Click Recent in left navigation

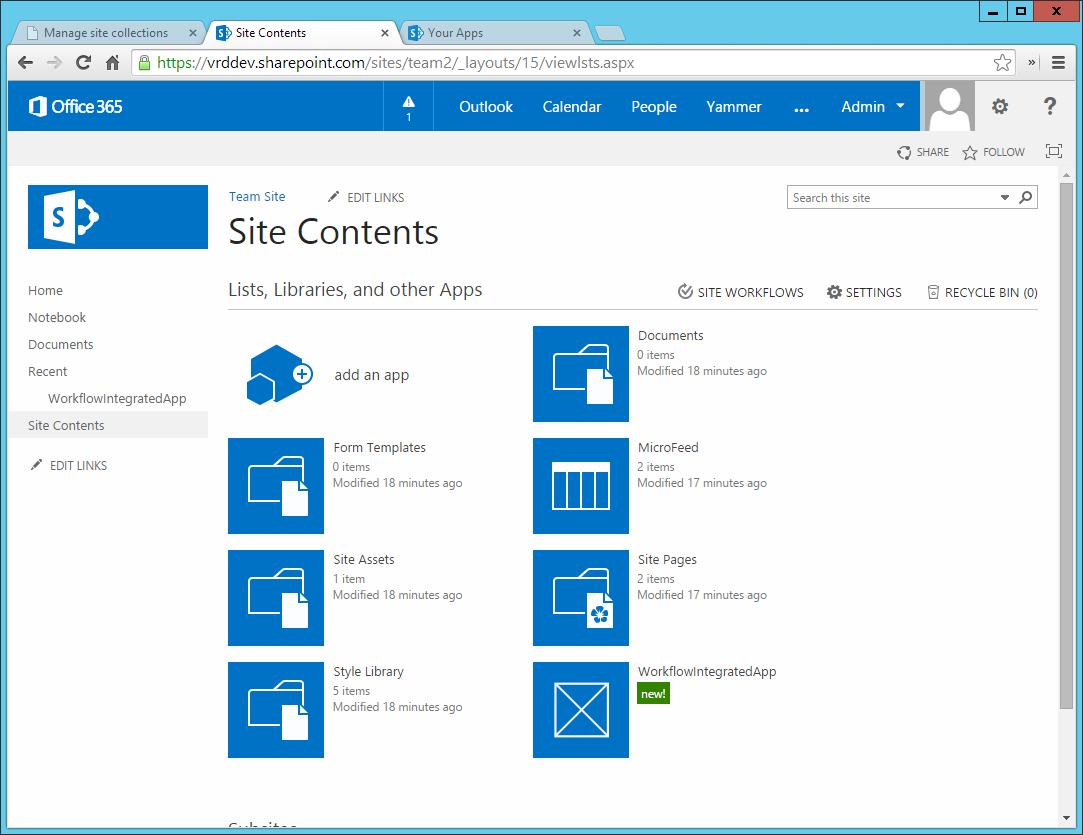[x=47, y=372]
